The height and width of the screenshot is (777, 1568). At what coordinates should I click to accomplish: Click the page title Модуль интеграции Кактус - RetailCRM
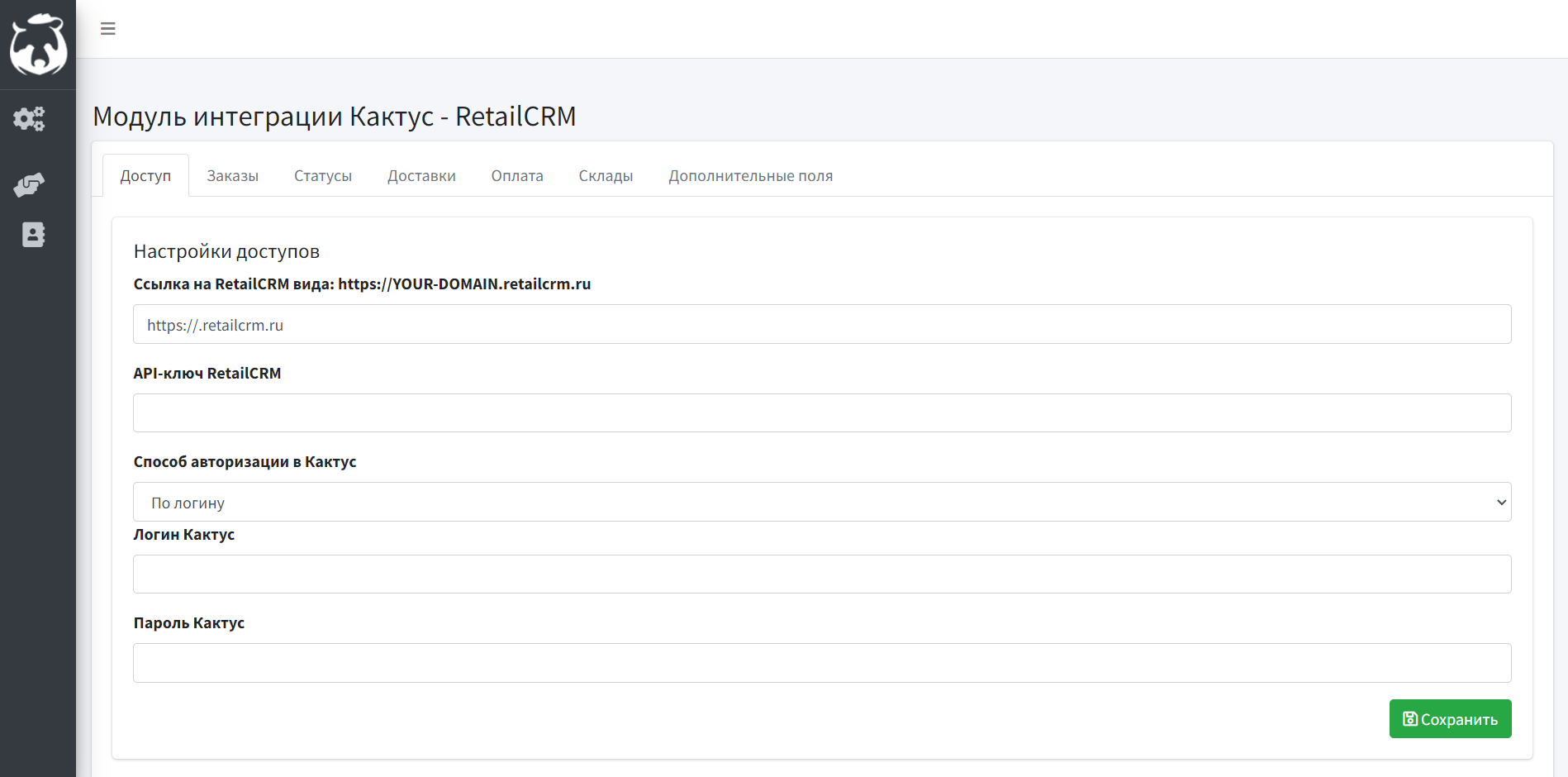335,117
